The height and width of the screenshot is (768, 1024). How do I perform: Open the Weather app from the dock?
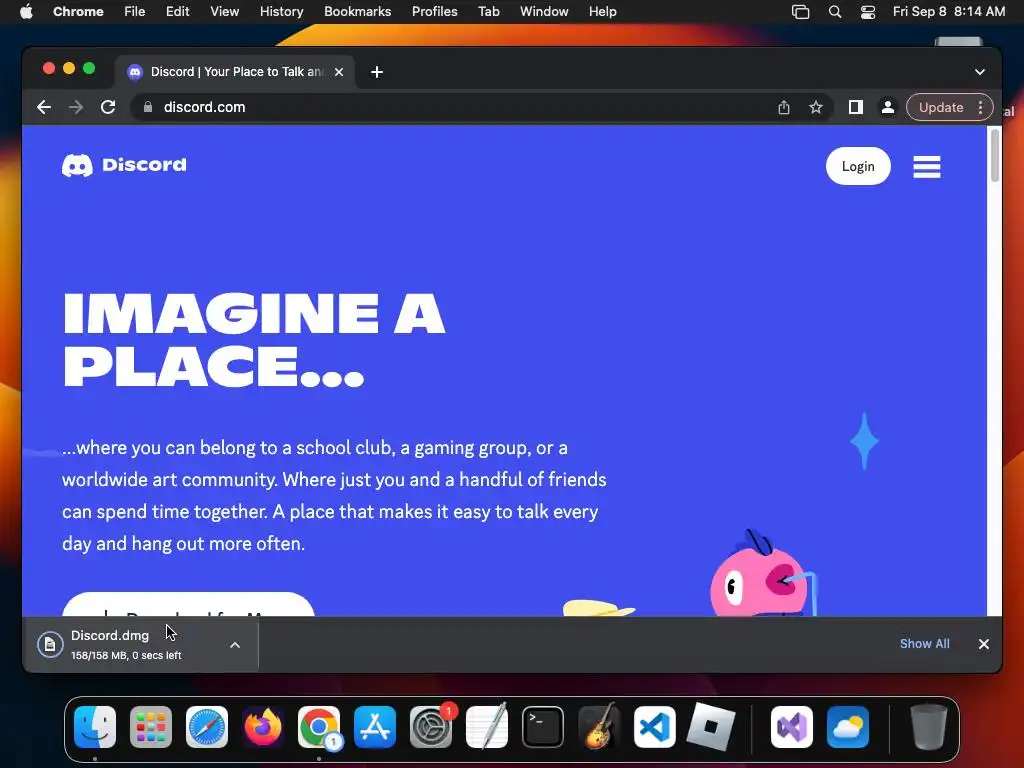point(848,727)
